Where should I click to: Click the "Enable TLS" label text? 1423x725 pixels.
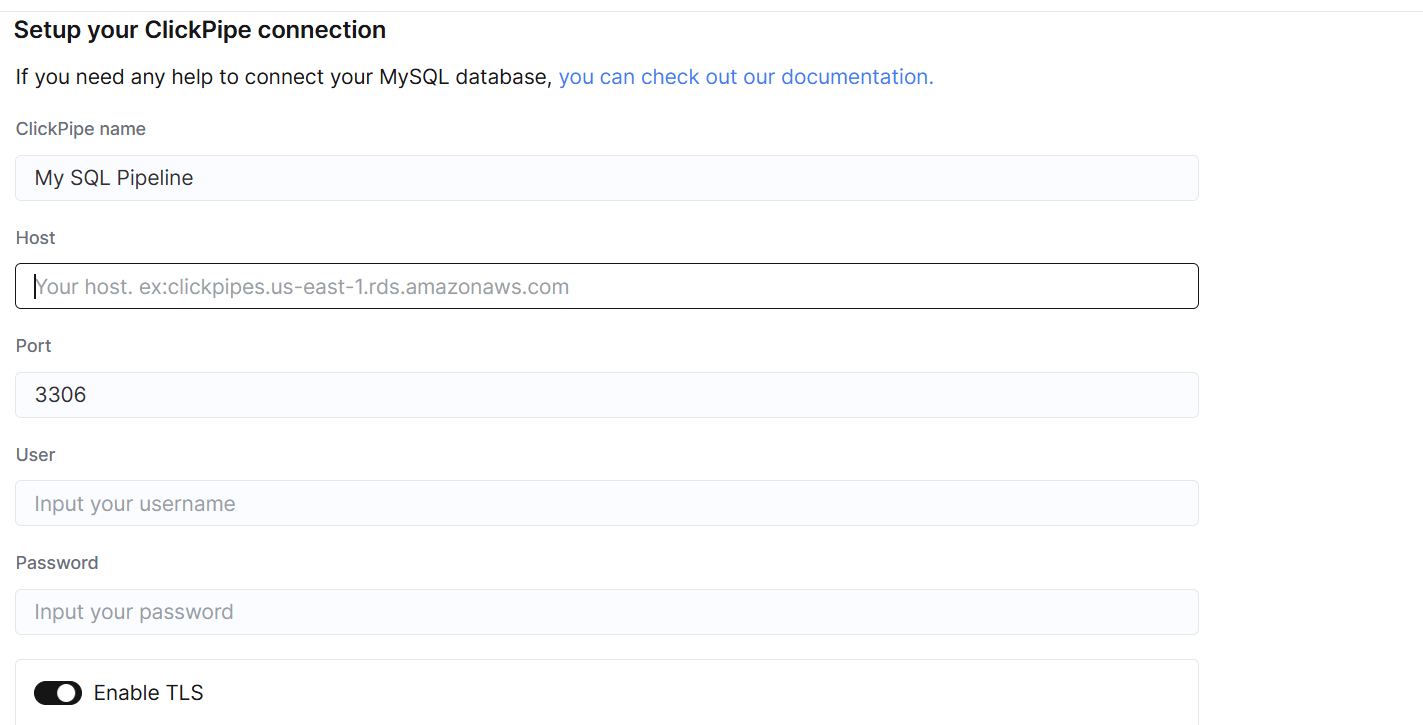coord(149,693)
